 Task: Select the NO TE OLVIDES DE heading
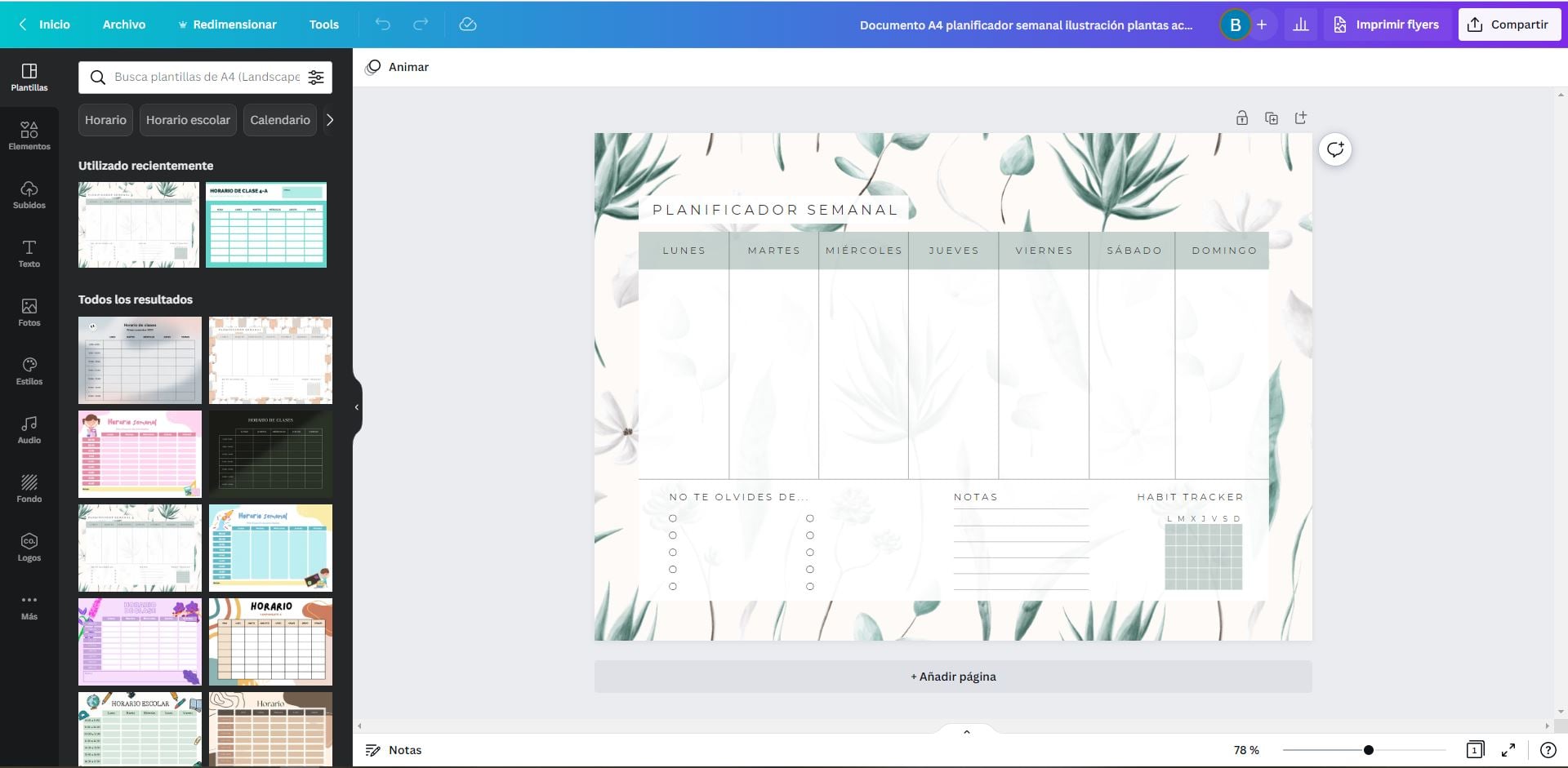tap(738, 497)
